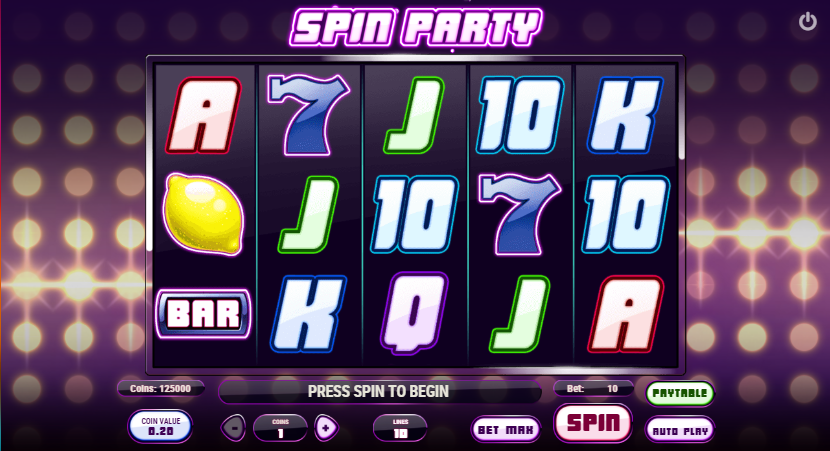Click the green J atop third reel

coord(414,115)
